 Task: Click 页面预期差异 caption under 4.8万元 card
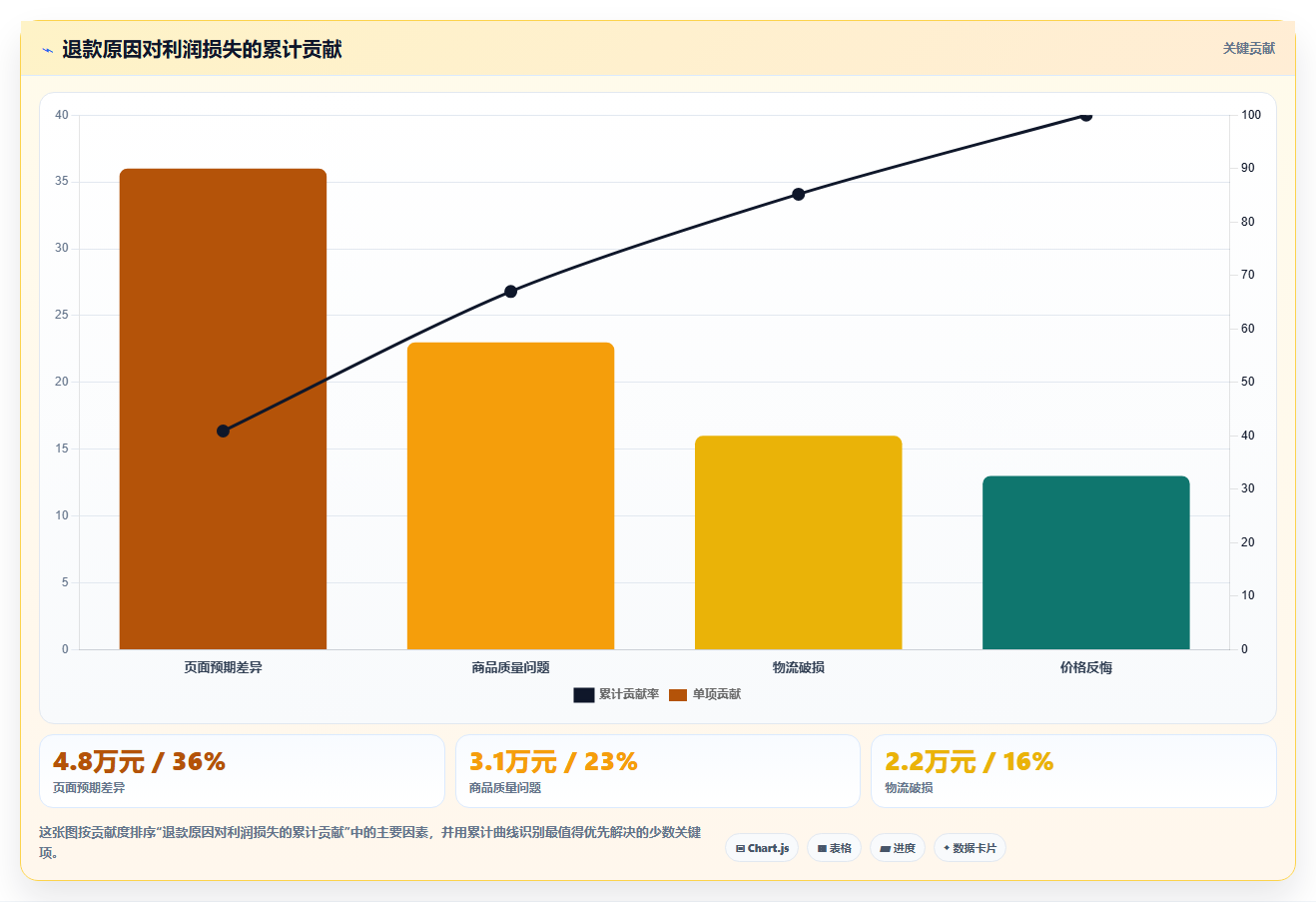click(89, 788)
